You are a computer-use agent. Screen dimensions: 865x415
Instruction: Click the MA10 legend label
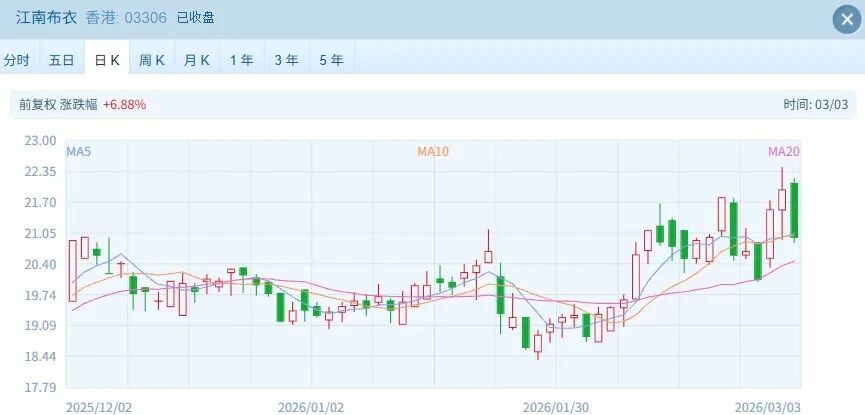432,152
